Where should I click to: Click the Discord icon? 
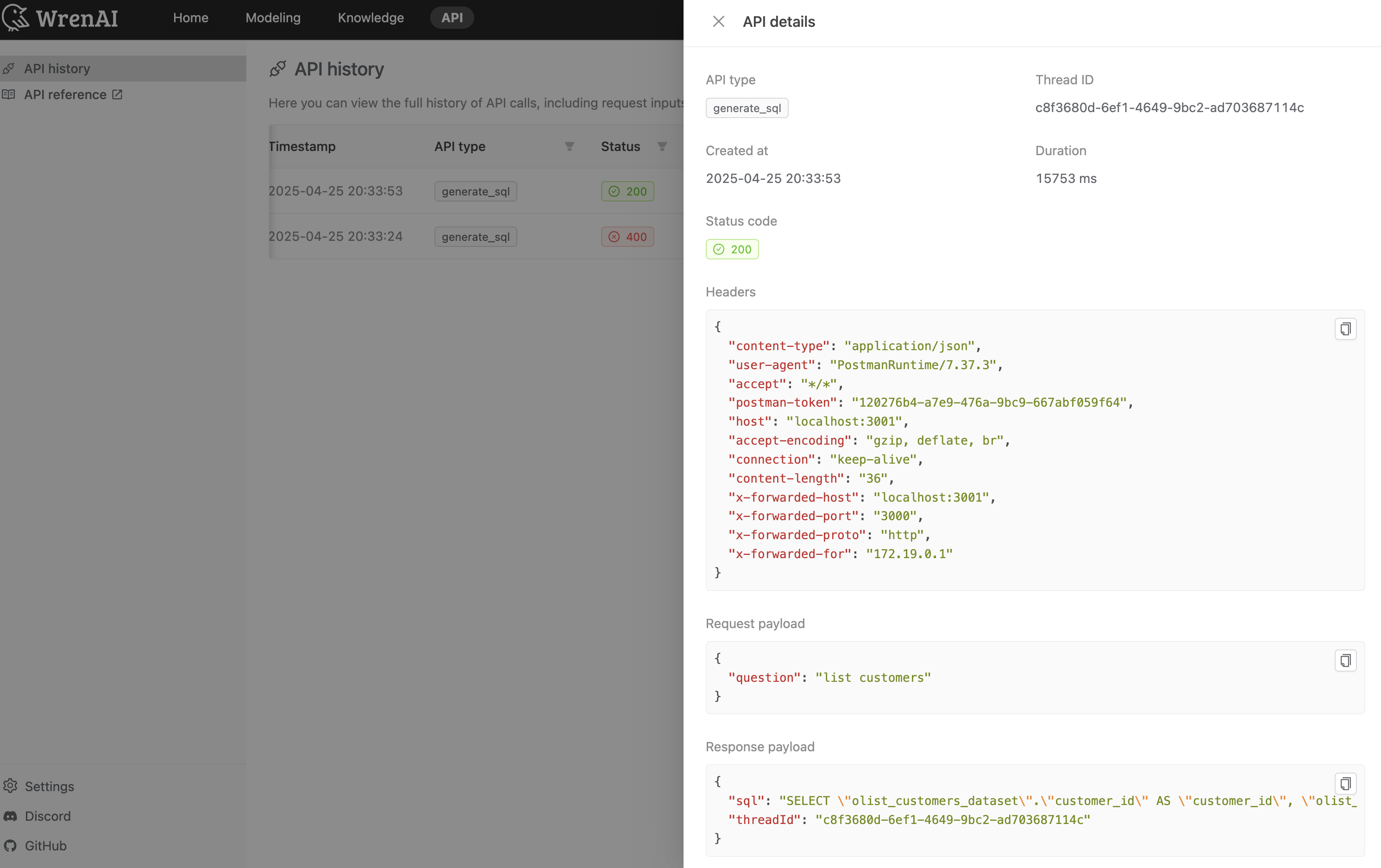pos(10,816)
